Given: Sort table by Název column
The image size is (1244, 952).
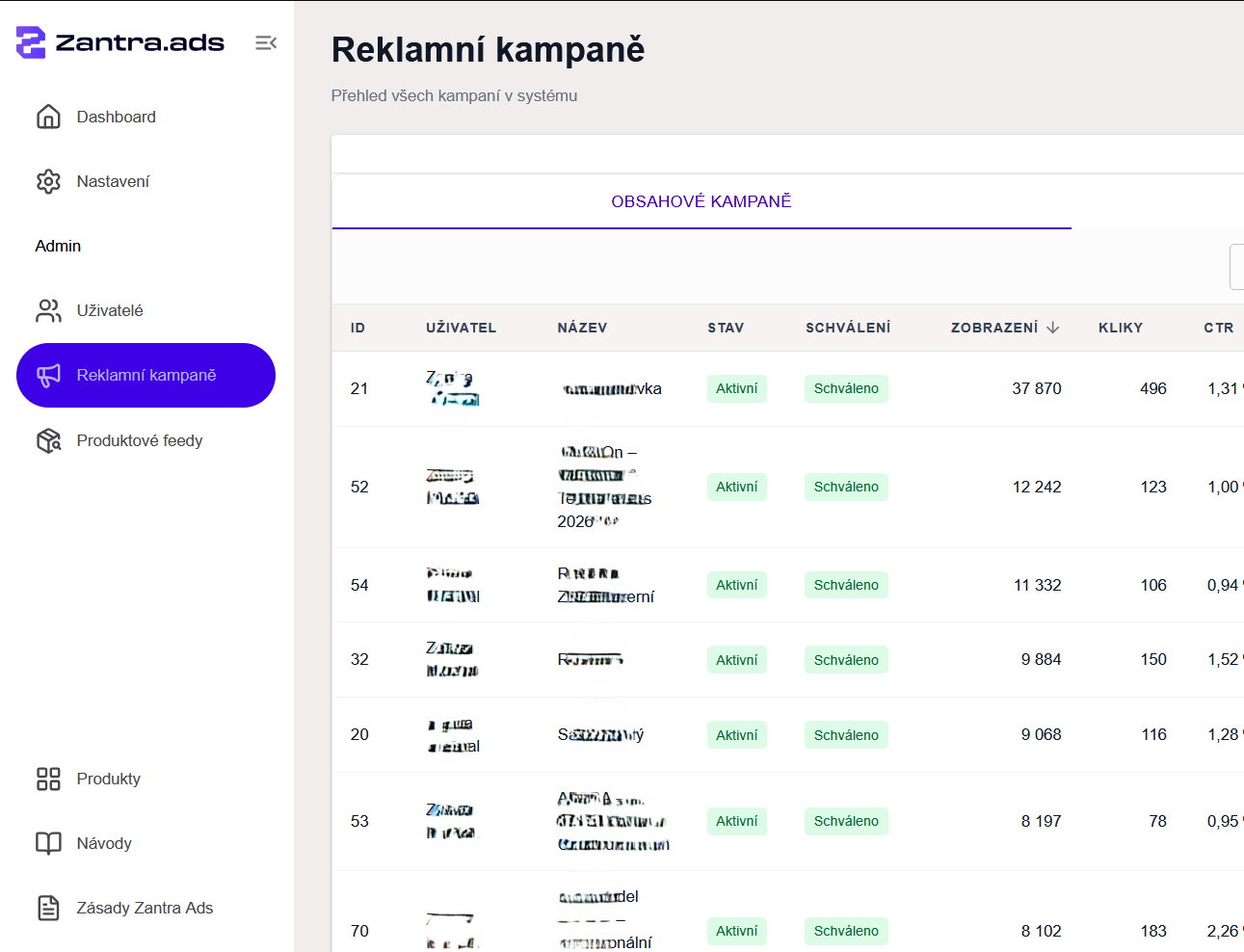Looking at the screenshot, I should [582, 328].
